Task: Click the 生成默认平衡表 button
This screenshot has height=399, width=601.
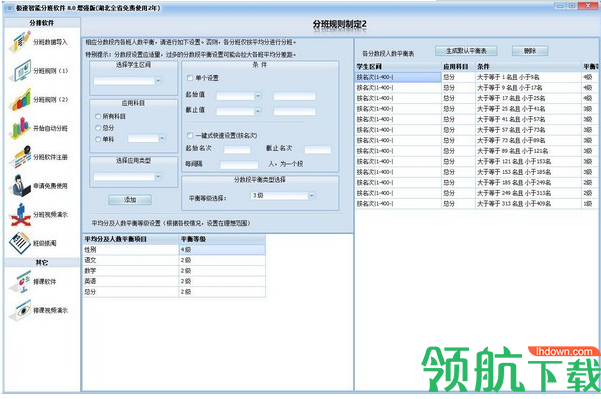Action: pyautogui.click(x=466, y=51)
